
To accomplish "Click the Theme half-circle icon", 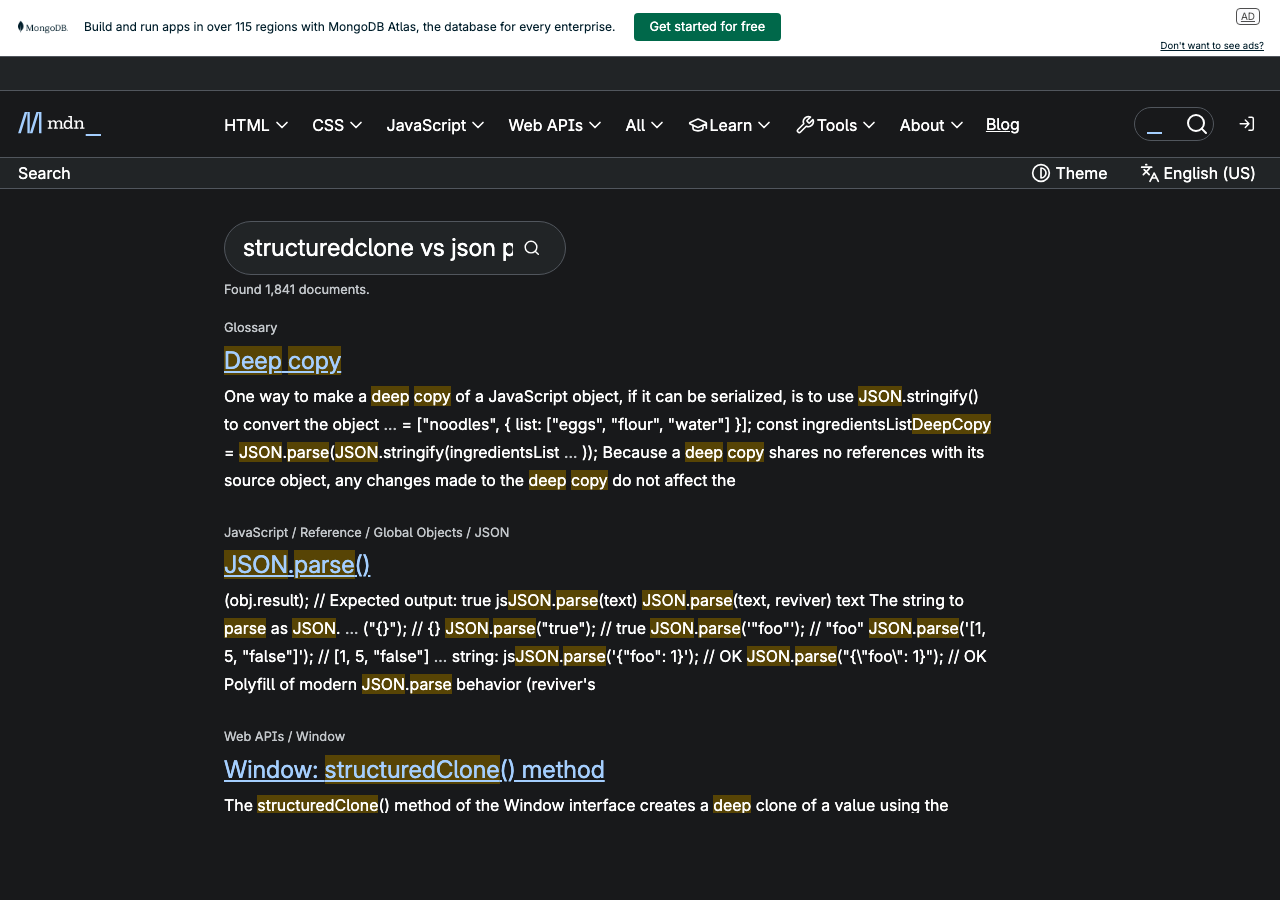I will pos(1040,172).
